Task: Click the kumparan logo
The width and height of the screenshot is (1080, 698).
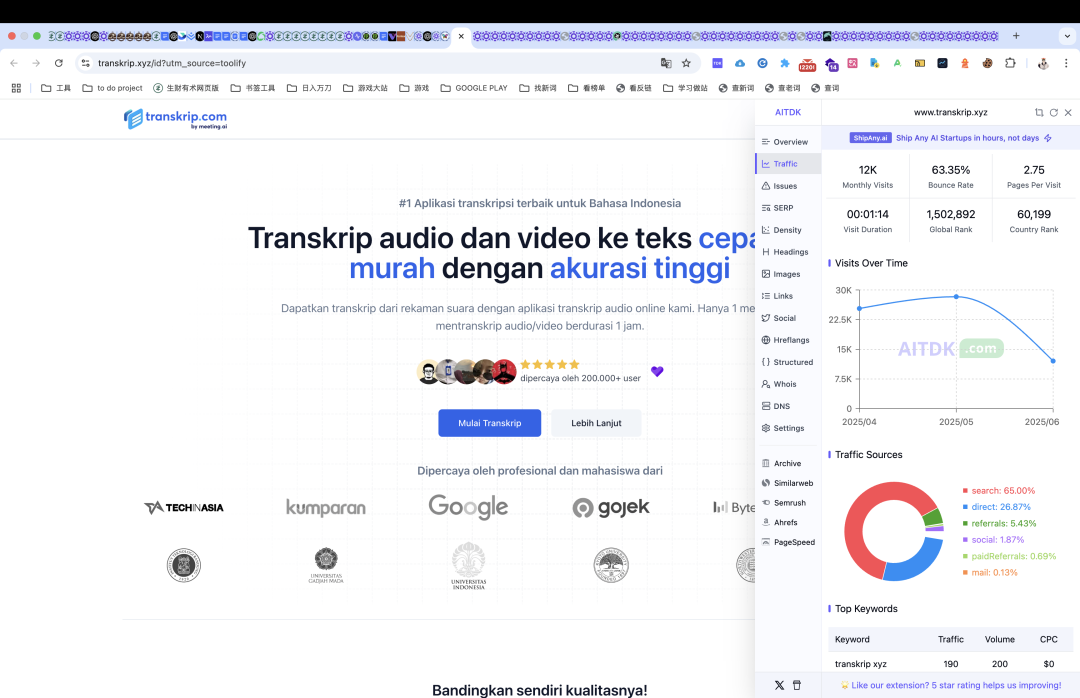Action: coord(326,508)
